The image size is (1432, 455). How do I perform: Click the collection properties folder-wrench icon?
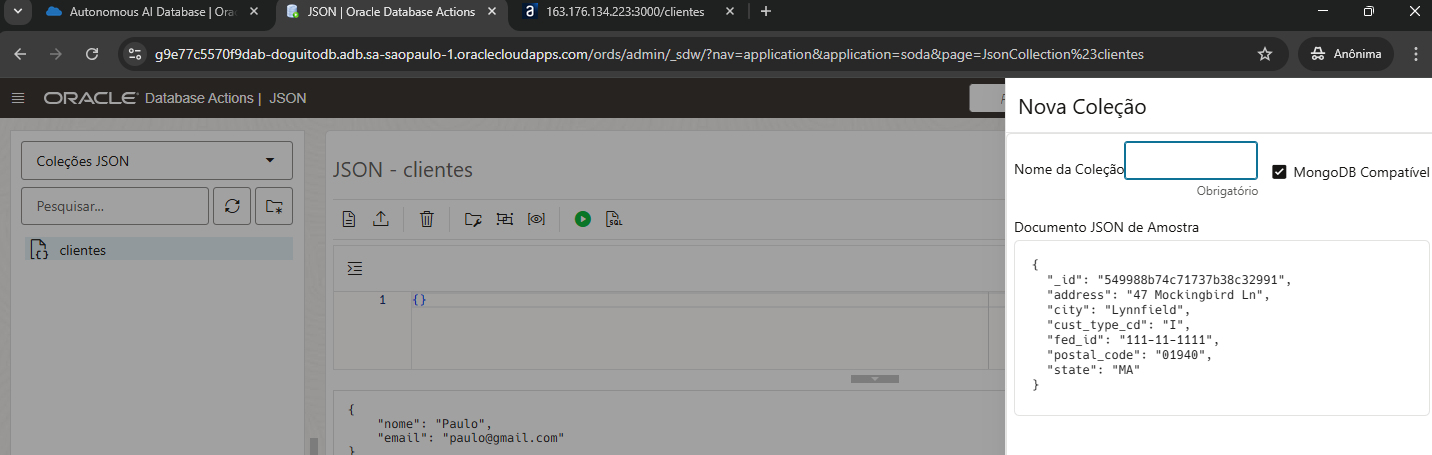click(473, 219)
